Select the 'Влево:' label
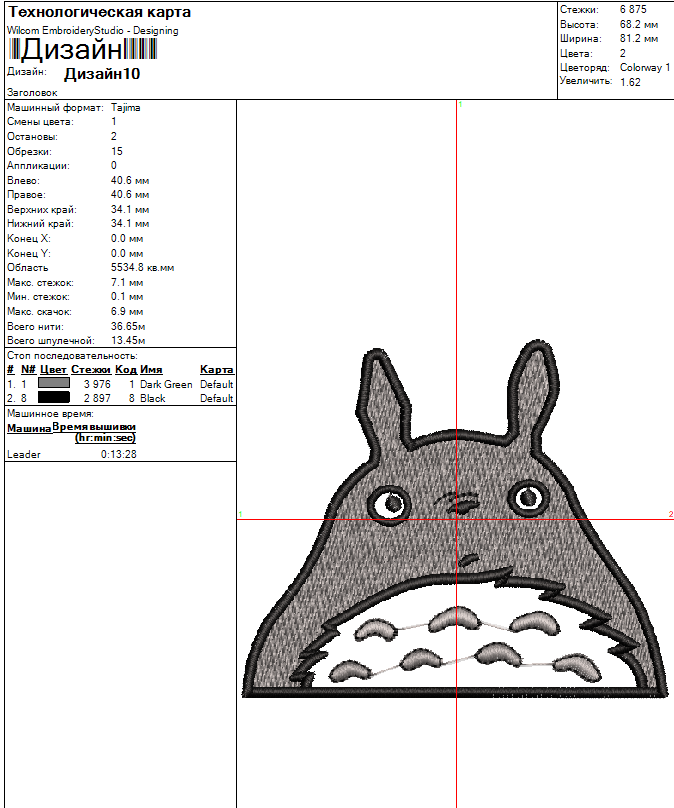 tap(23, 181)
